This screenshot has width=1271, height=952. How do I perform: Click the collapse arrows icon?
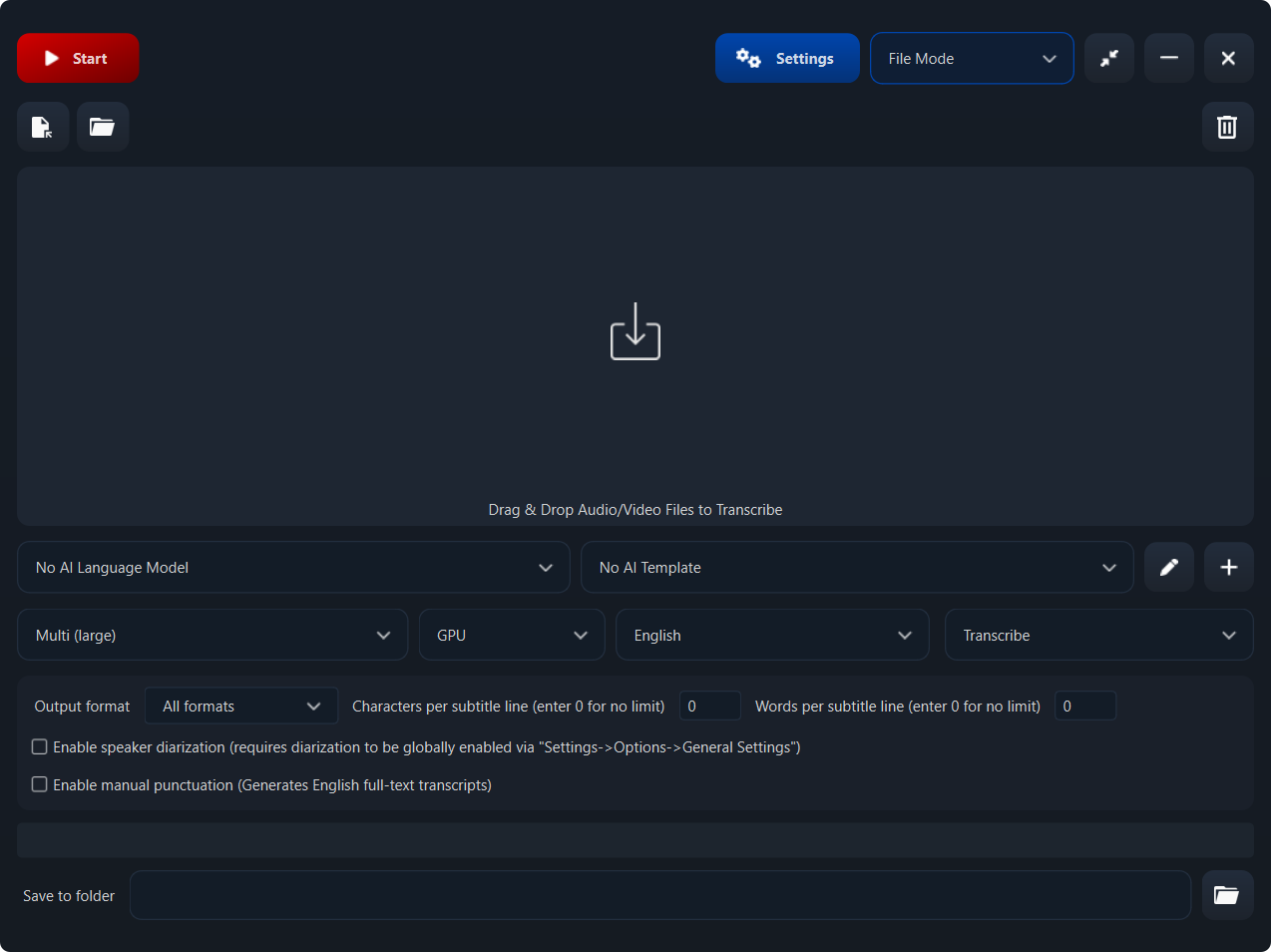click(x=1109, y=58)
